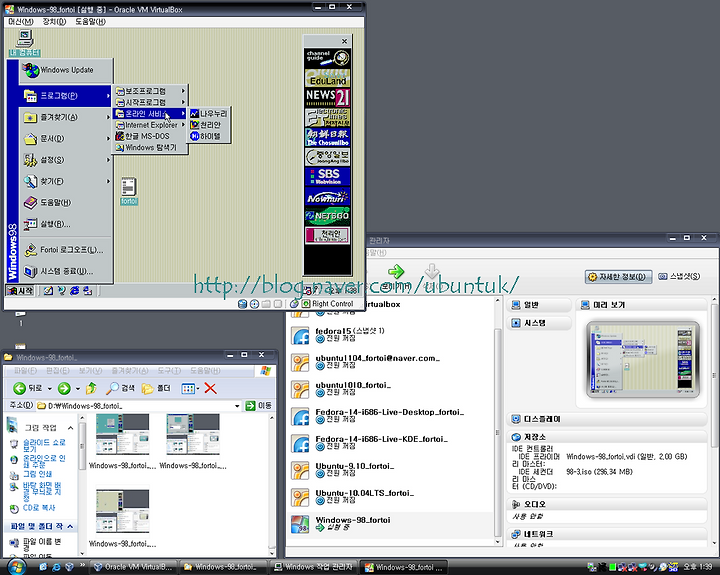
Task: Click the channel guide icon in Channel bar
Action: click(327, 58)
